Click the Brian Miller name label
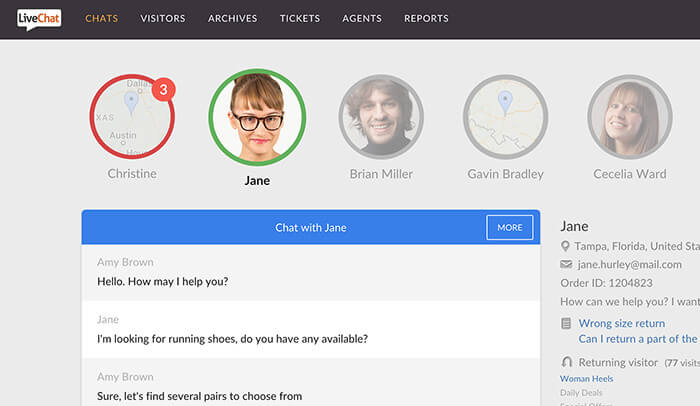Viewport: 700px width, 406px height. coord(381,174)
